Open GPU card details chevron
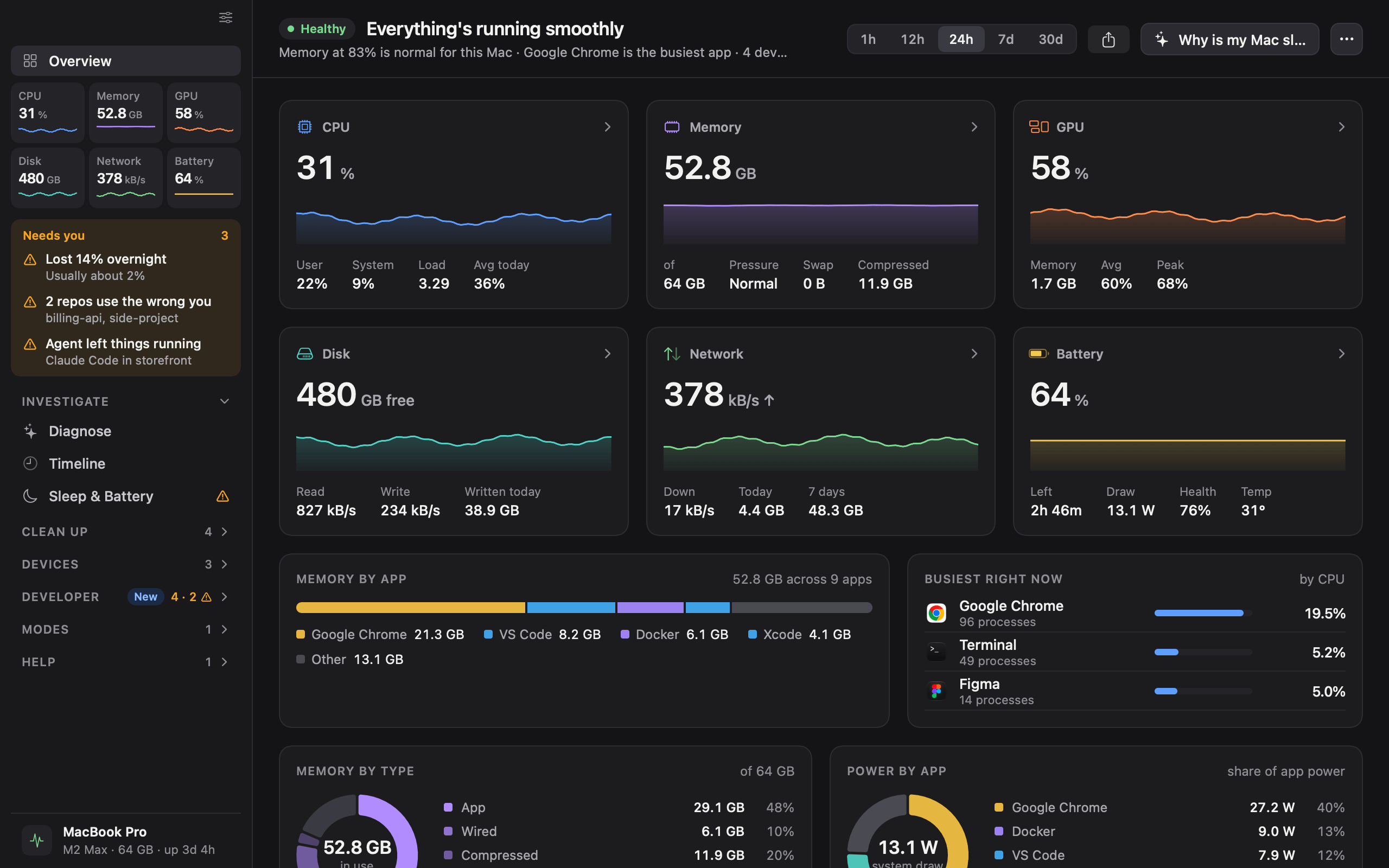 click(1341, 127)
